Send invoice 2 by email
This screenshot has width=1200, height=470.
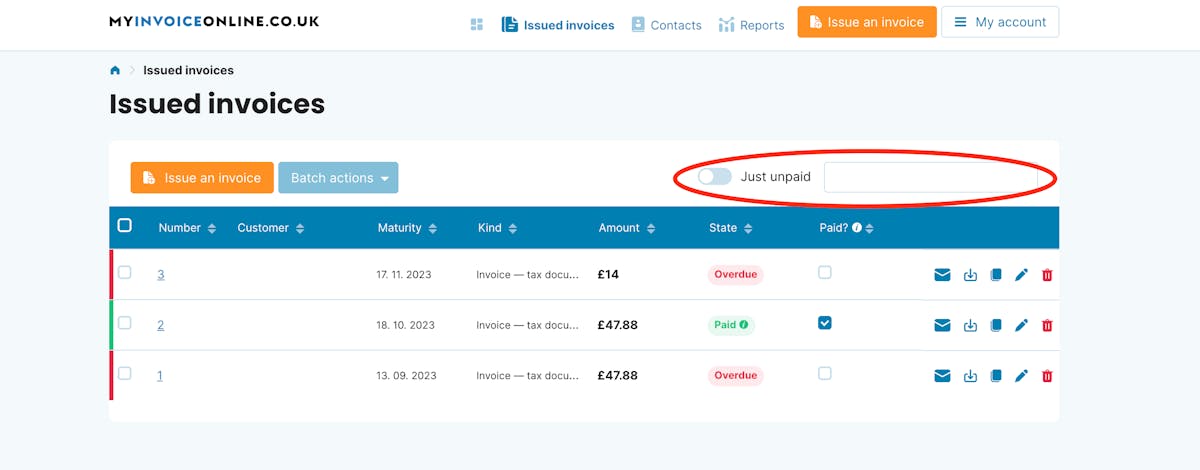942,325
